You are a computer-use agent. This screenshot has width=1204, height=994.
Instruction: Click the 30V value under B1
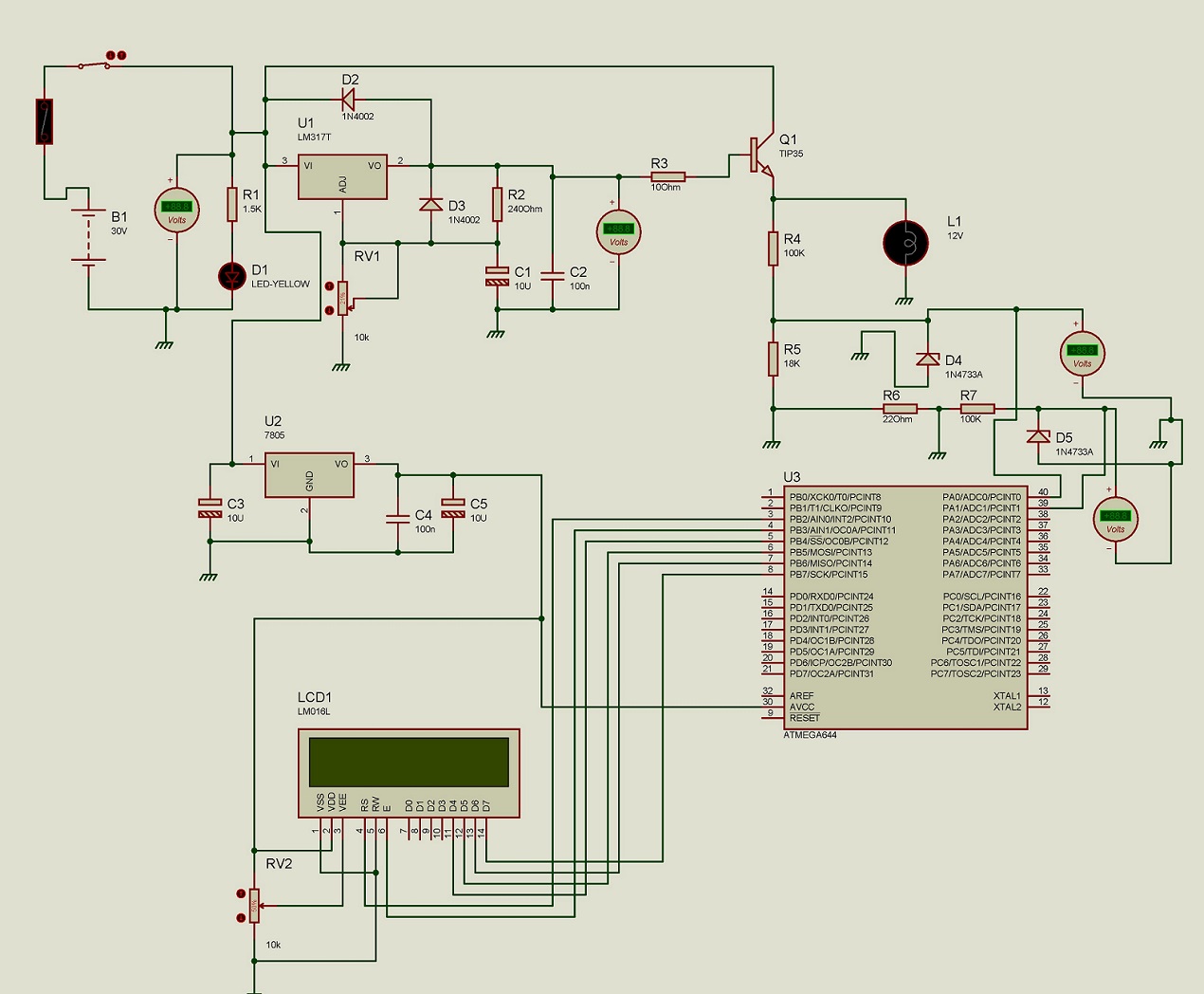pos(119,231)
